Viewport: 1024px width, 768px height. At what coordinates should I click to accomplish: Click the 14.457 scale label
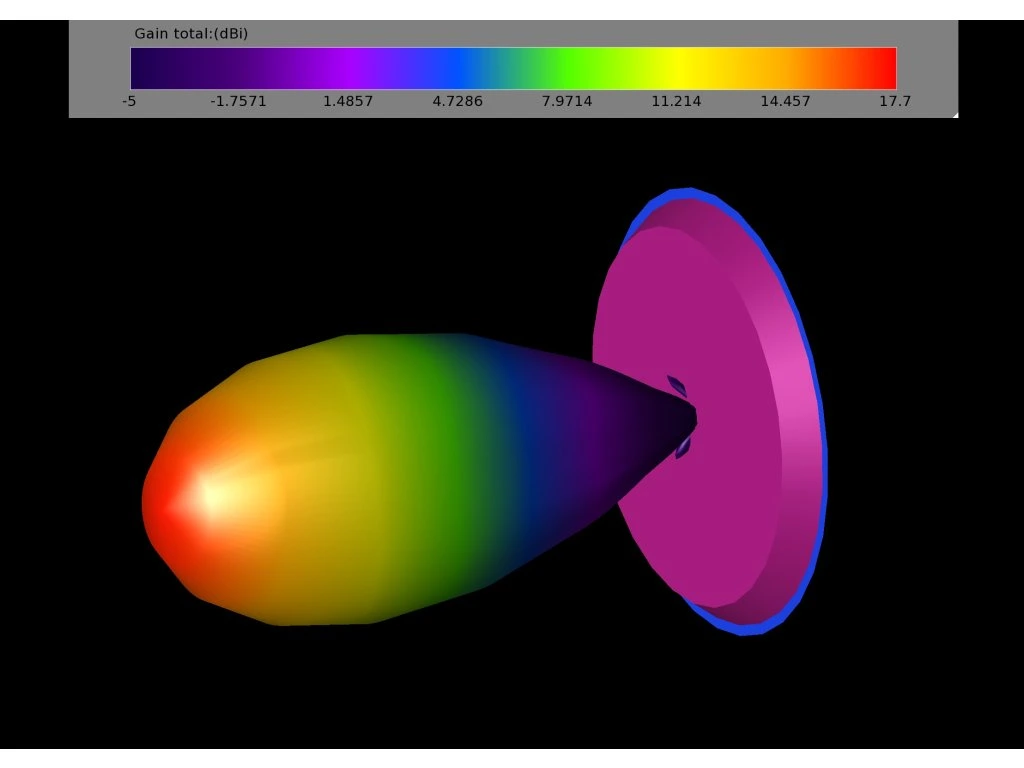click(x=784, y=101)
